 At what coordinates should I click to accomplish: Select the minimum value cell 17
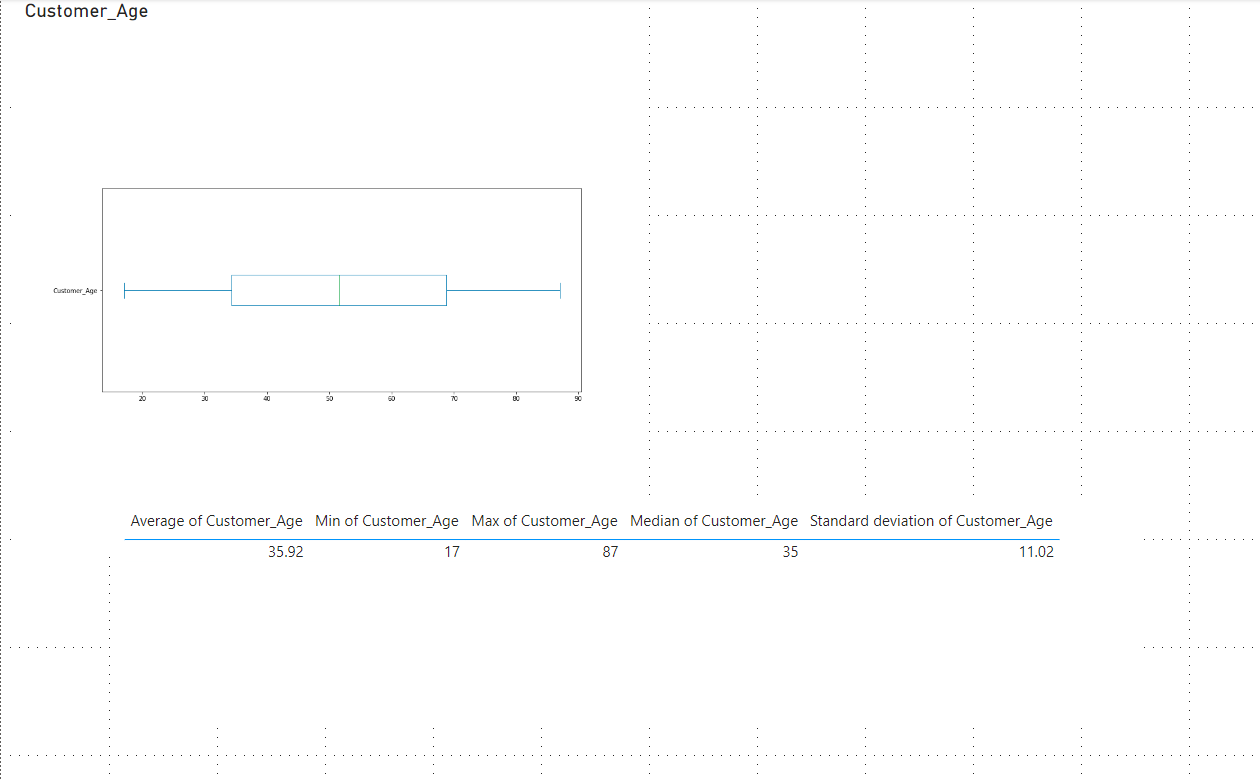pos(452,552)
